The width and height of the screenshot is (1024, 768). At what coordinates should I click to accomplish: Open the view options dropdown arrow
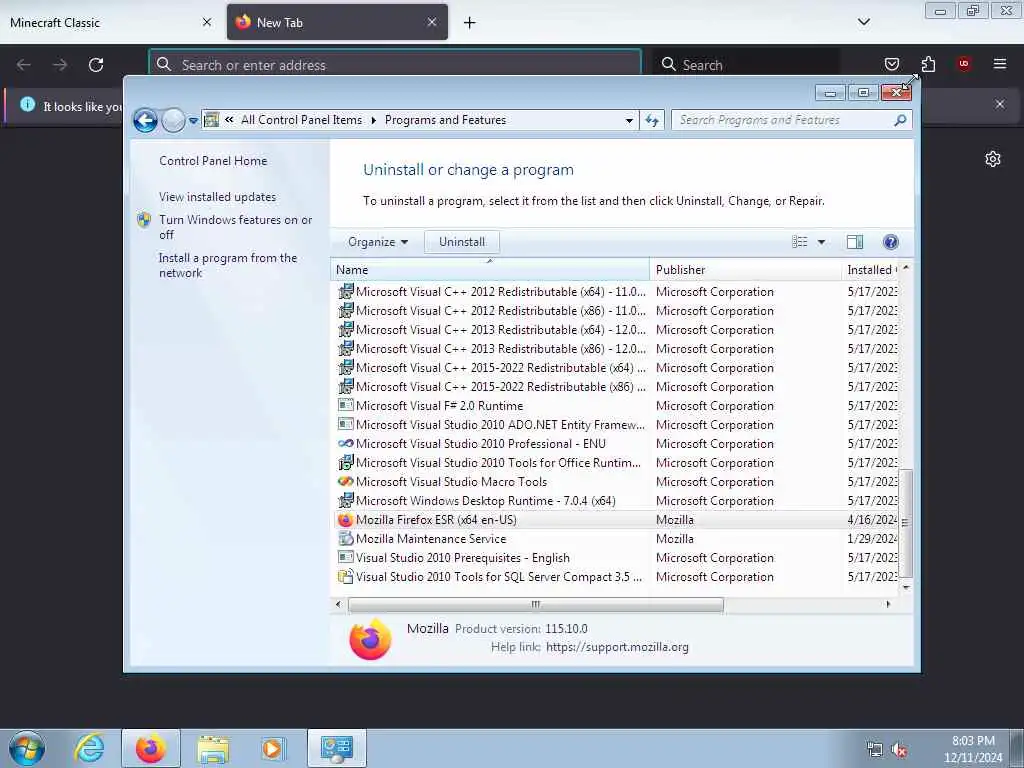(x=822, y=242)
